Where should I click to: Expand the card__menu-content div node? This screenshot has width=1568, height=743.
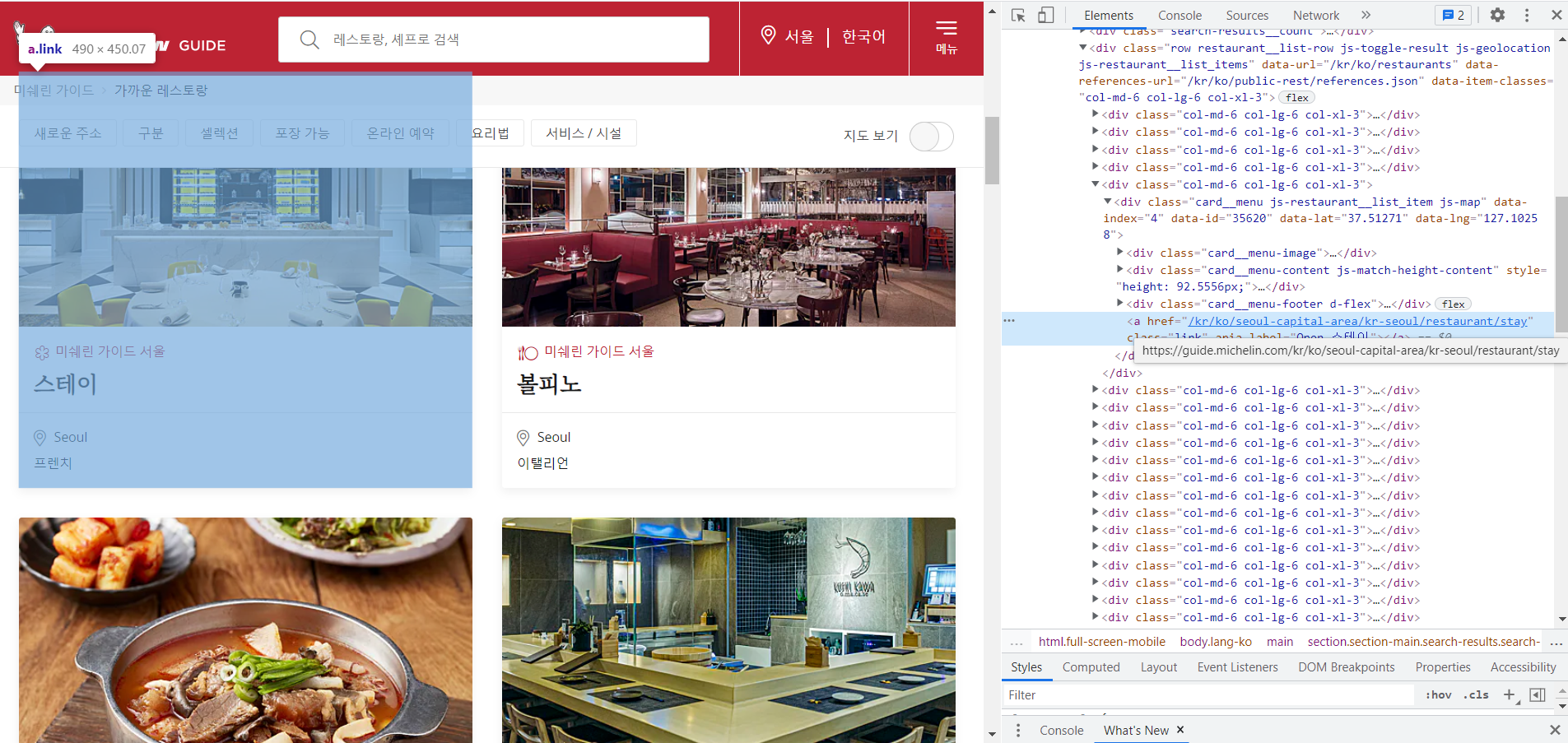1119,269
